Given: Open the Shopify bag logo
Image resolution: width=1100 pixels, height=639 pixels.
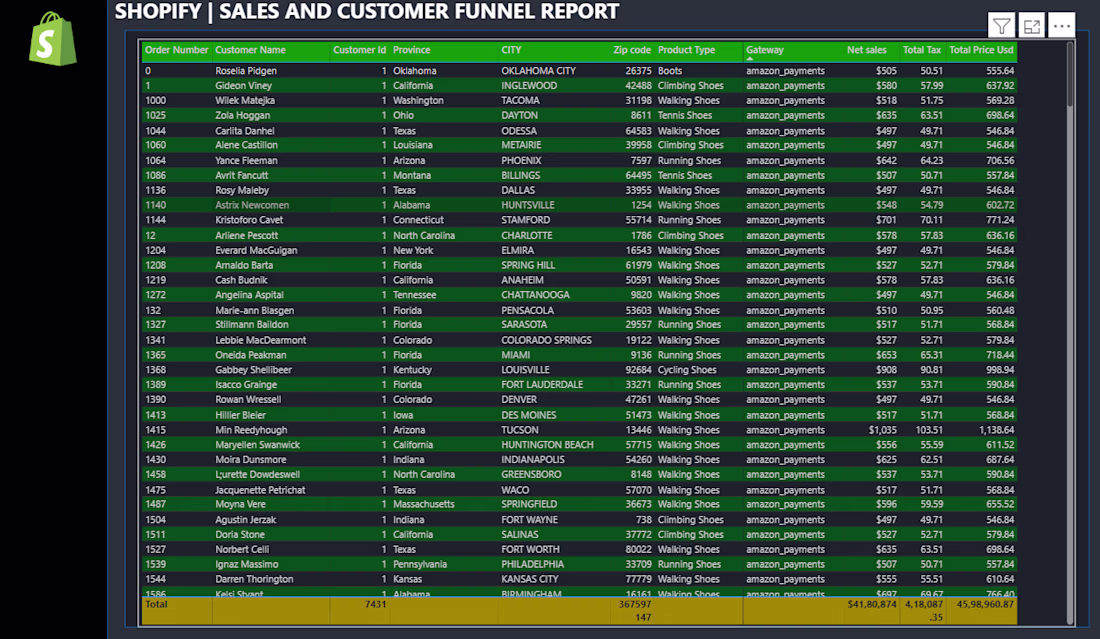Looking at the screenshot, I should (52, 39).
